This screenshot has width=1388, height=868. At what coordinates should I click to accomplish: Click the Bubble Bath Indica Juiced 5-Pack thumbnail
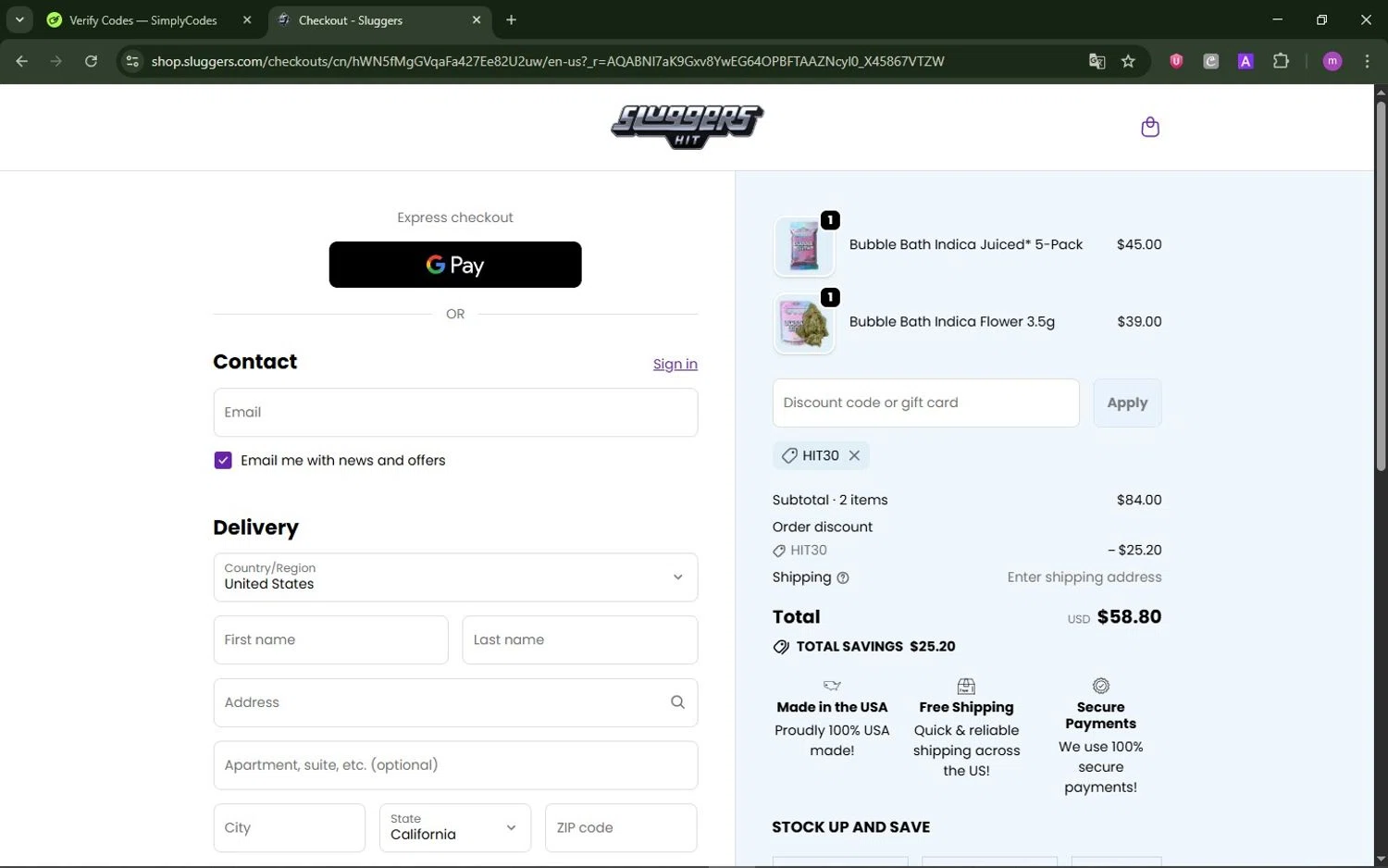tap(803, 246)
